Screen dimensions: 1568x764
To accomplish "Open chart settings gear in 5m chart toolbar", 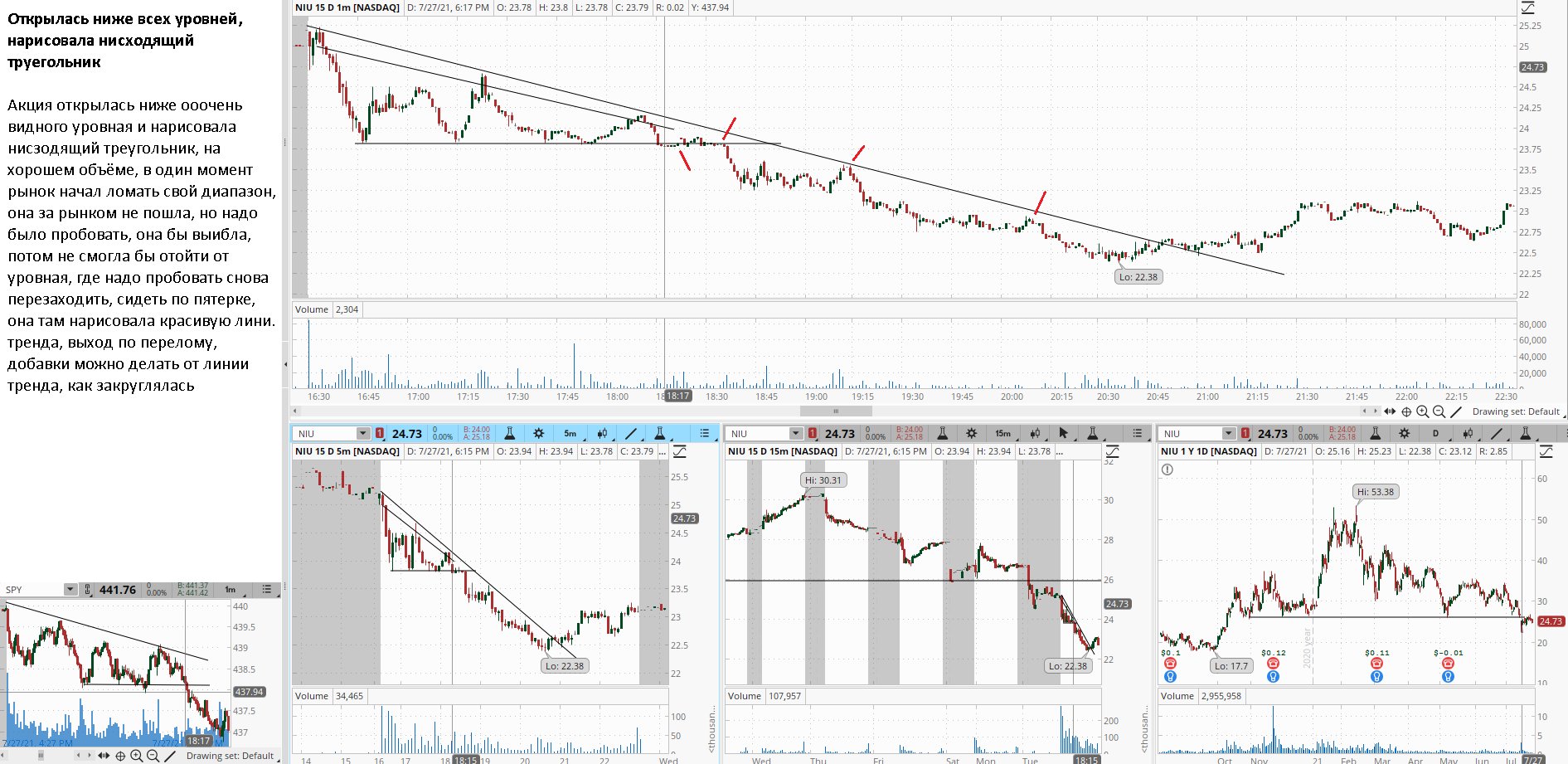I will point(539,433).
